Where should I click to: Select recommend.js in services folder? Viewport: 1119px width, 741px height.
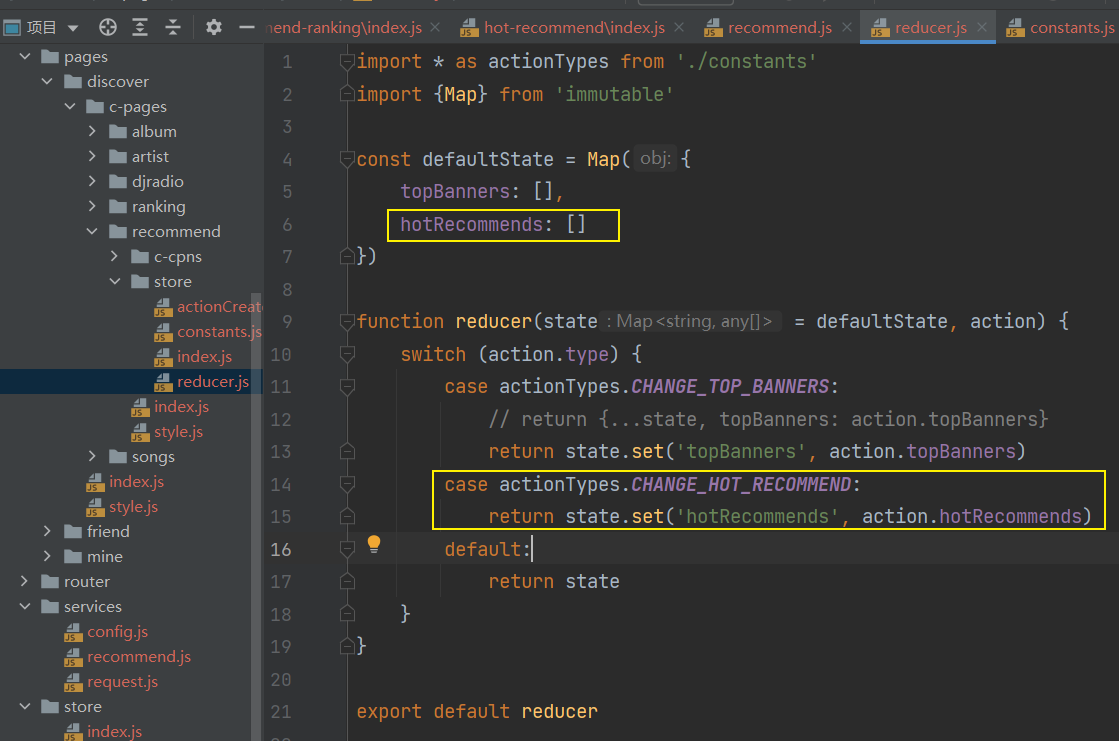[138, 656]
